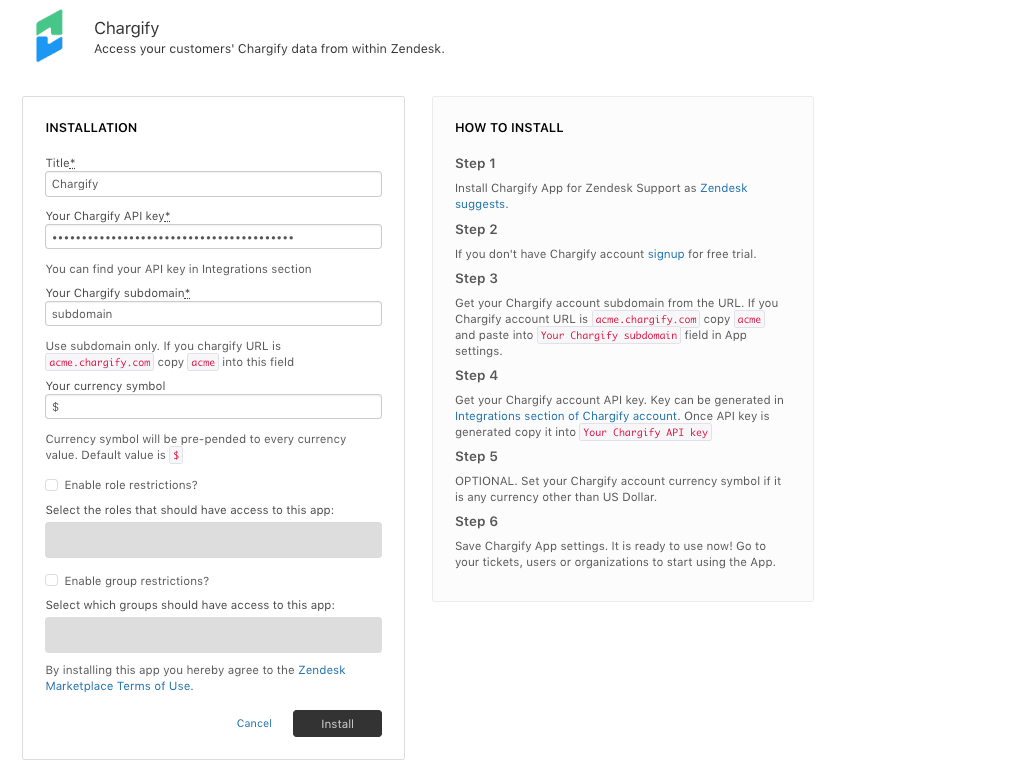Click the Install button

[x=337, y=724]
